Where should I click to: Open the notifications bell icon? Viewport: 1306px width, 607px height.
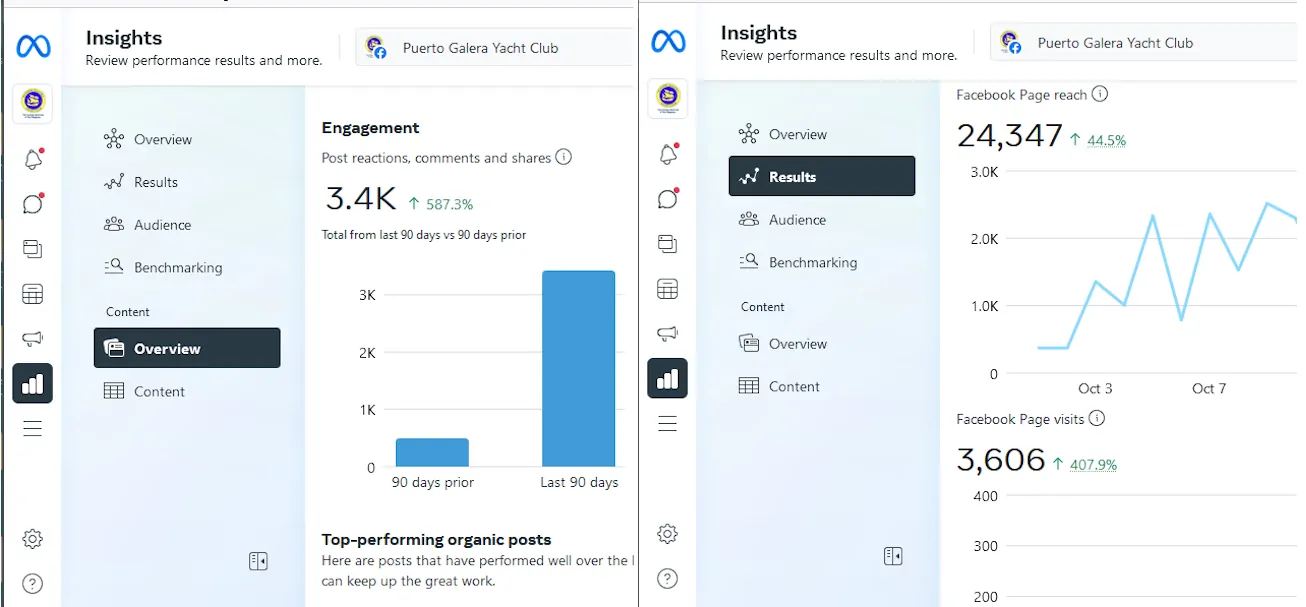tap(33, 159)
